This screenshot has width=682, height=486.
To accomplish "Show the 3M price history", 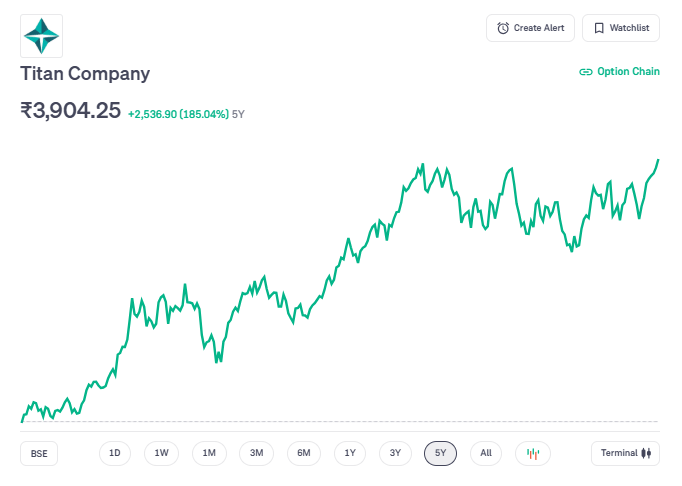I will (x=256, y=453).
